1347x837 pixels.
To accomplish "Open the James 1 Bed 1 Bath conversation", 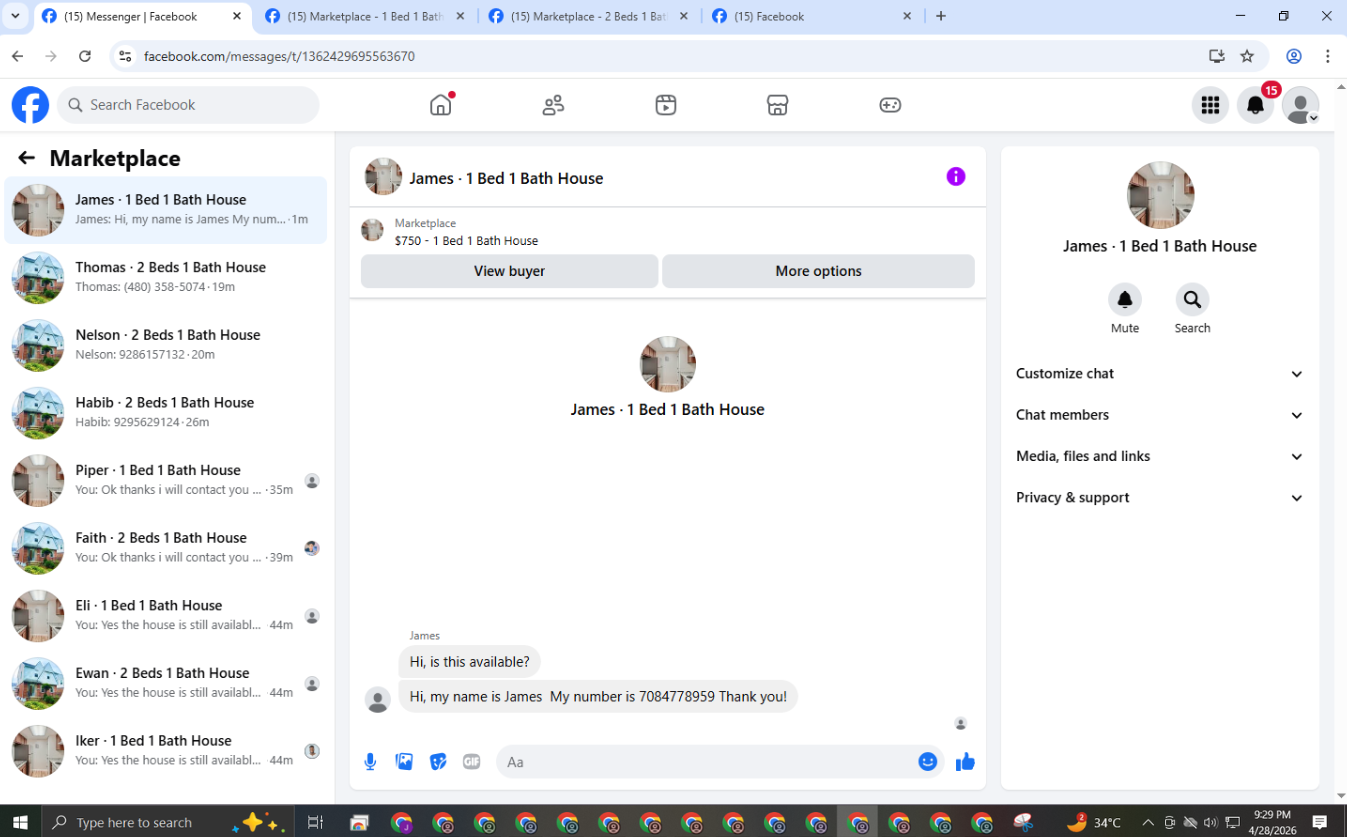I will pyautogui.click(x=166, y=210).
